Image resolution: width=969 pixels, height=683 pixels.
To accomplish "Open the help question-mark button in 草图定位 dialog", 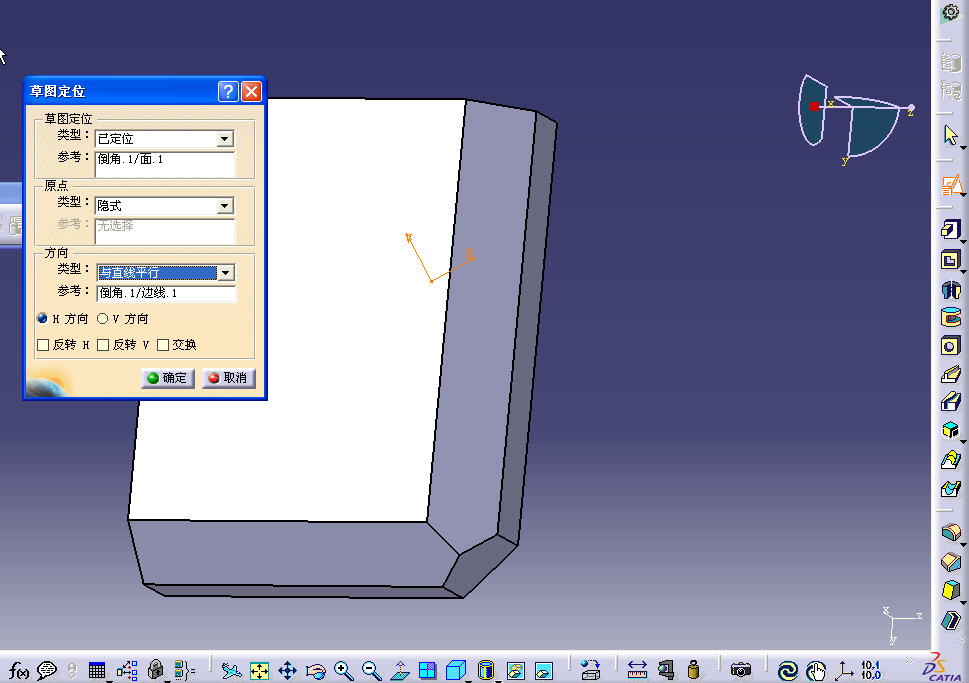I will pyautogui.click(x=228, y=91).
